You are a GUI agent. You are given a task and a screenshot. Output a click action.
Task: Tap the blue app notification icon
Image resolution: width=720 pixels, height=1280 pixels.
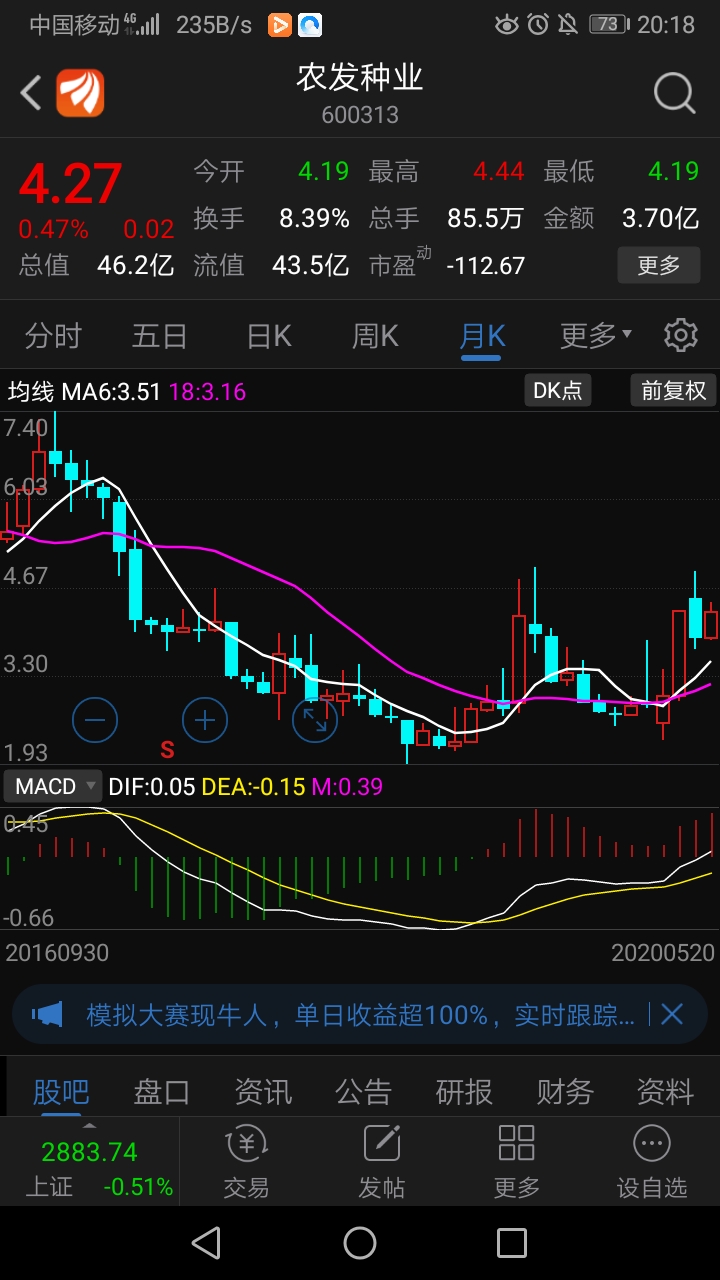click(310, 25)
